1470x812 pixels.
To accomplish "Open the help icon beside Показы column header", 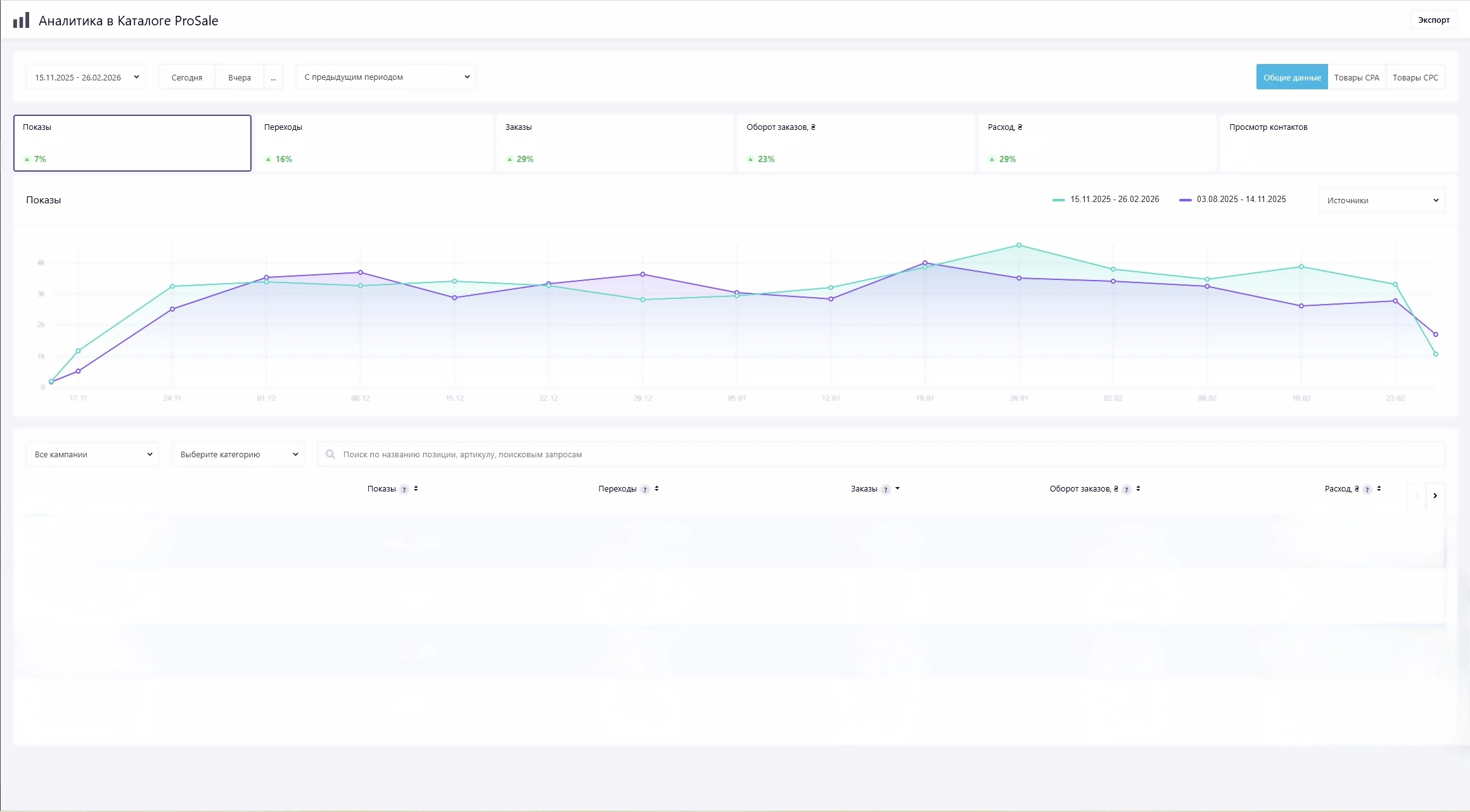I will tap(404, 489).
